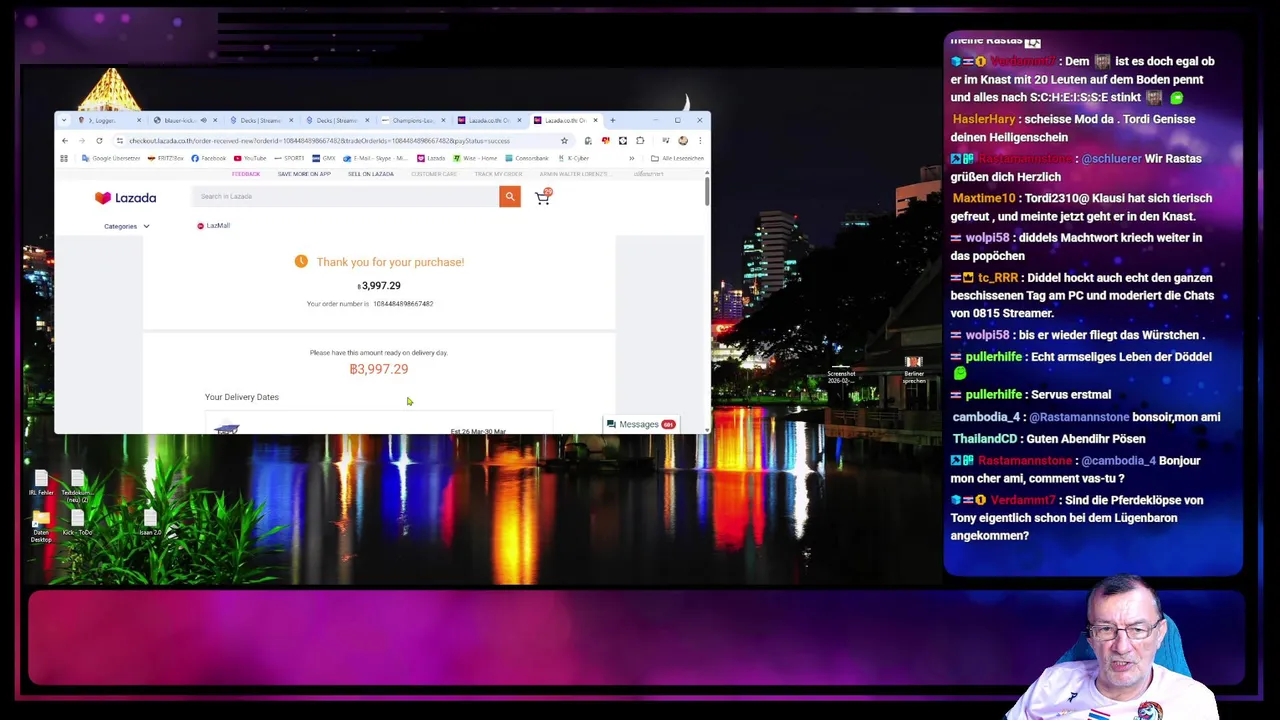Switch to the Champions-League browser tab
The height and width of the screenshot is (720, 1280).
tap(412, 120)
